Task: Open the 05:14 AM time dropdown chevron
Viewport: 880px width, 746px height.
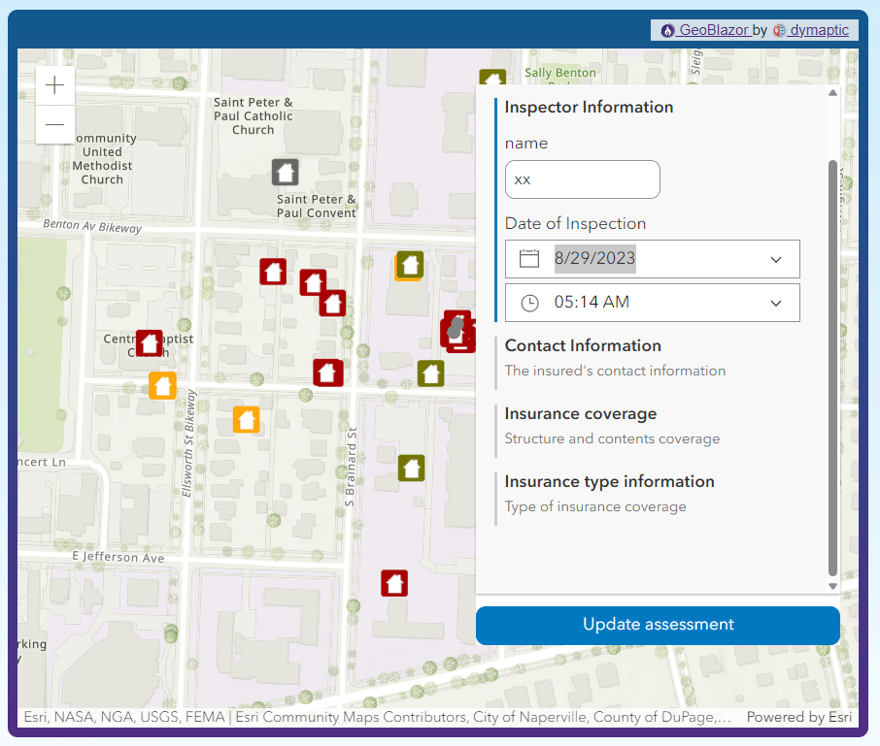Action: pyautogui.click(x=776, y=303)
